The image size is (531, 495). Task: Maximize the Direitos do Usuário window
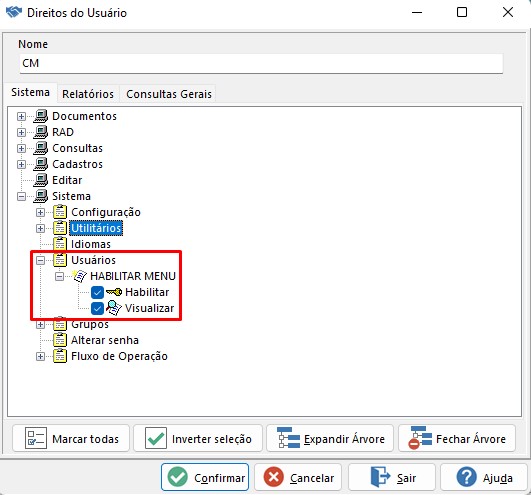point(462,12)
